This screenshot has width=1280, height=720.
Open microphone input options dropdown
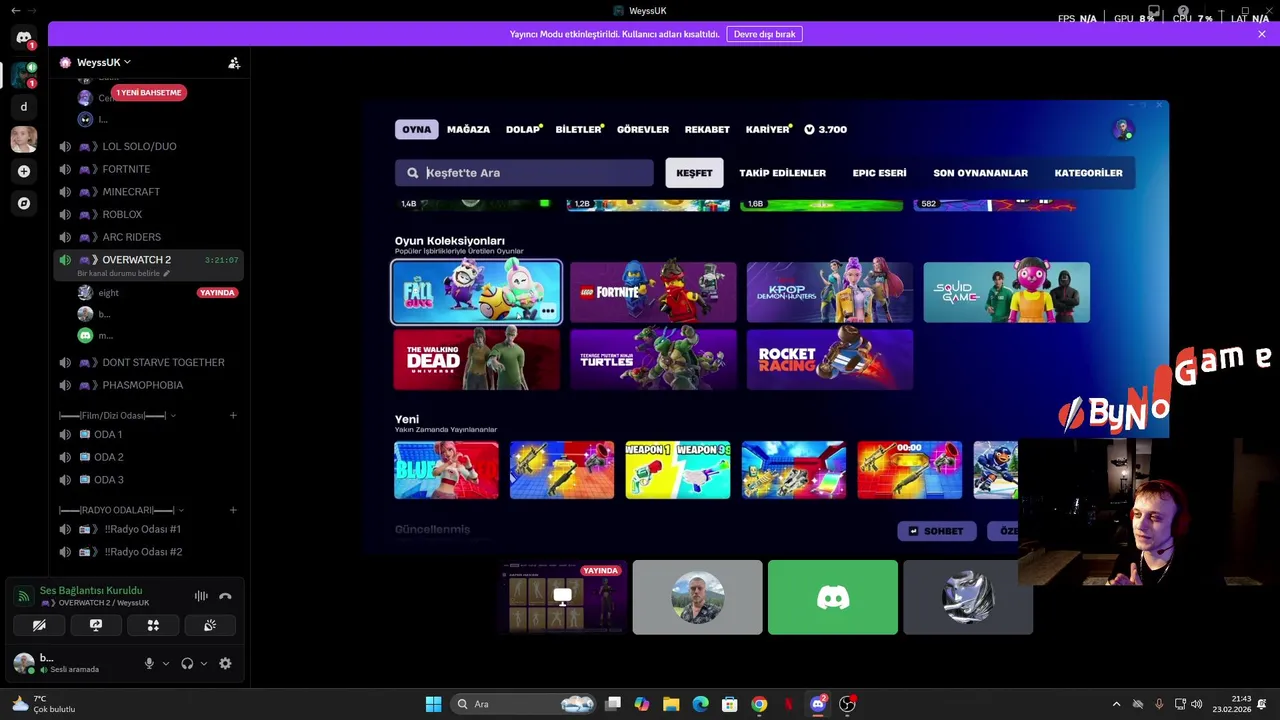point(166,663)
